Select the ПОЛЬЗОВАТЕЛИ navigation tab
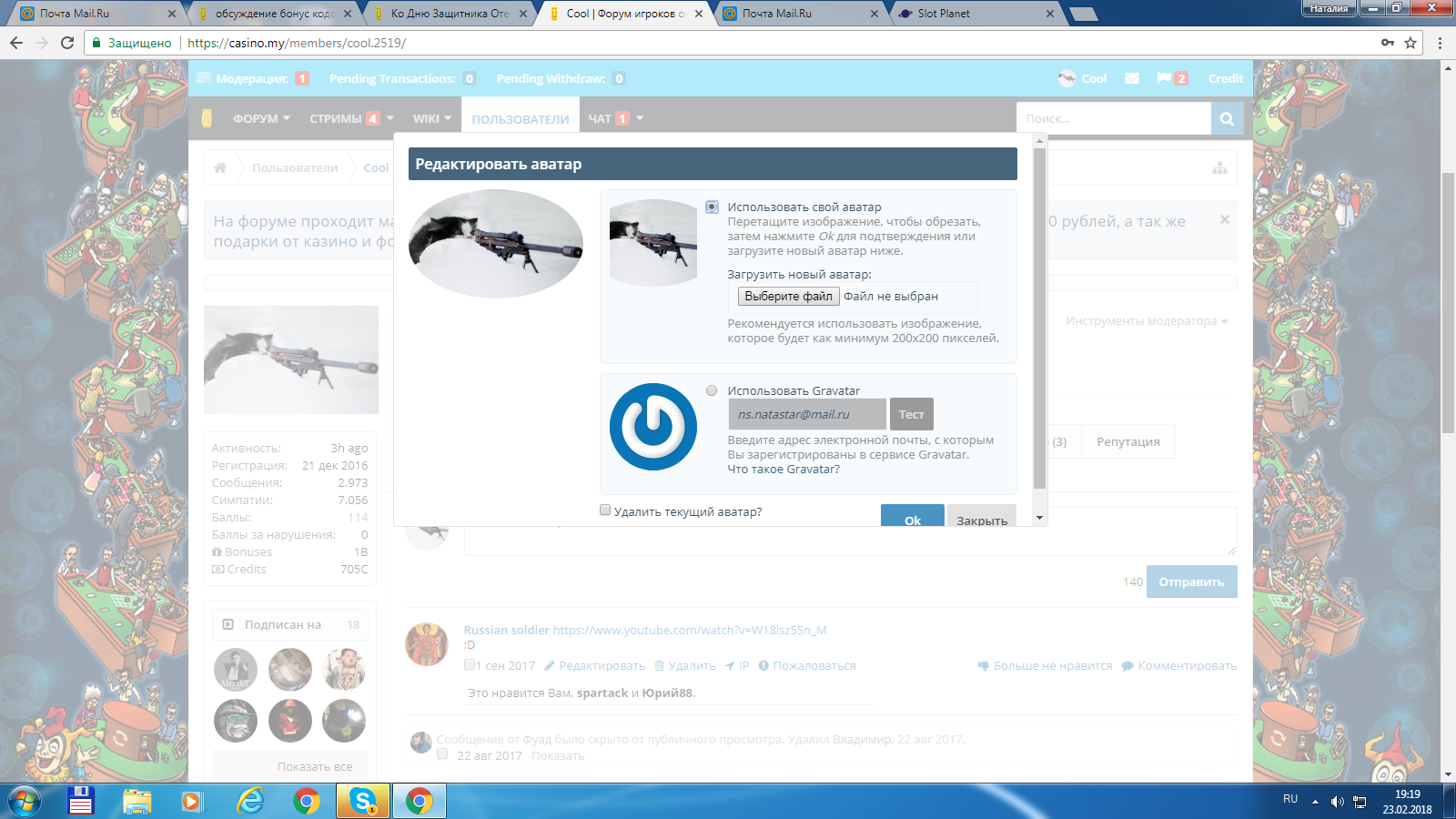The height and width of the screenshot is (819, 1456). click(x=521, y=119)
